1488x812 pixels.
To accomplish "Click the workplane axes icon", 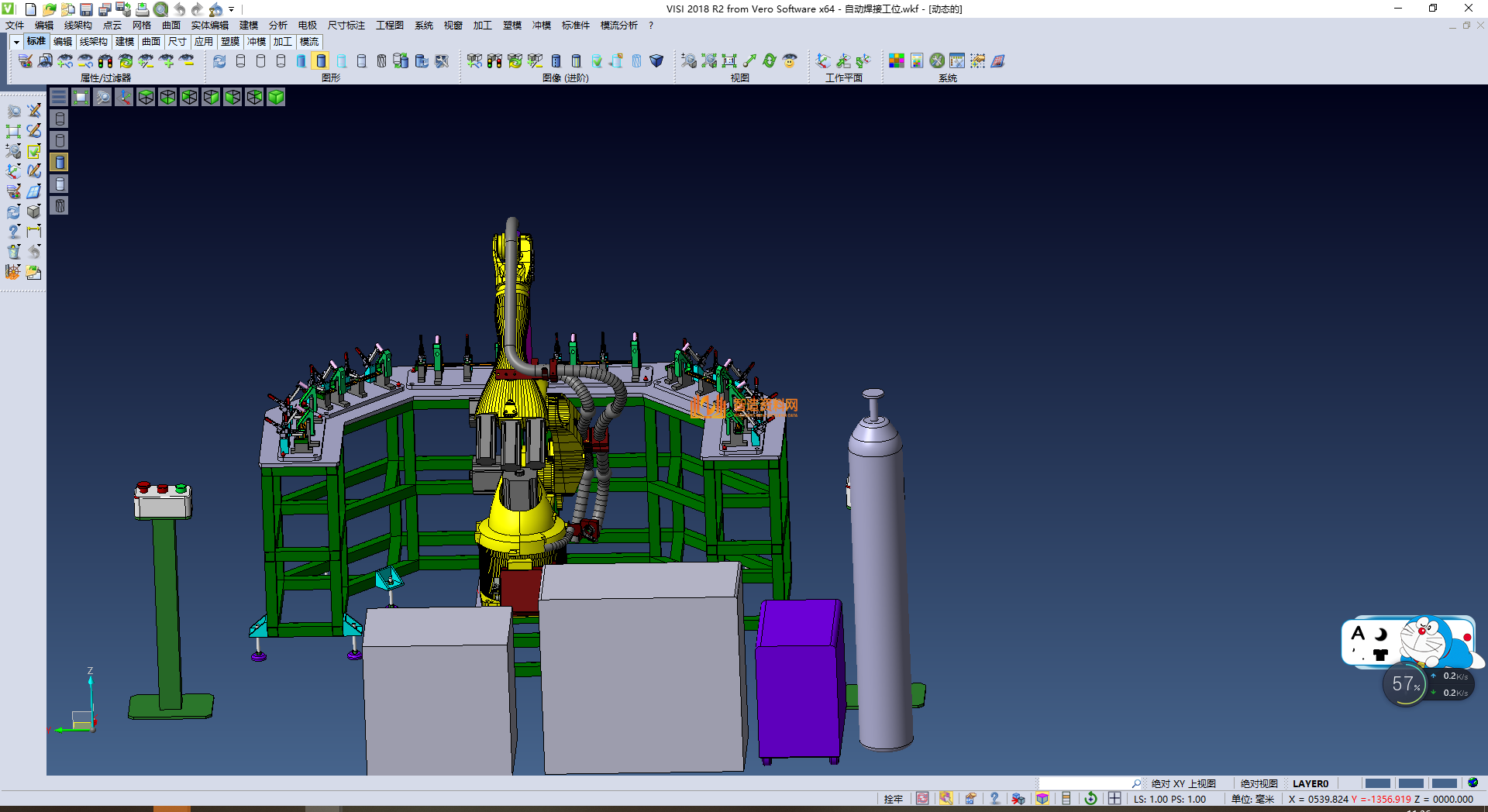I will pos(823,61).
